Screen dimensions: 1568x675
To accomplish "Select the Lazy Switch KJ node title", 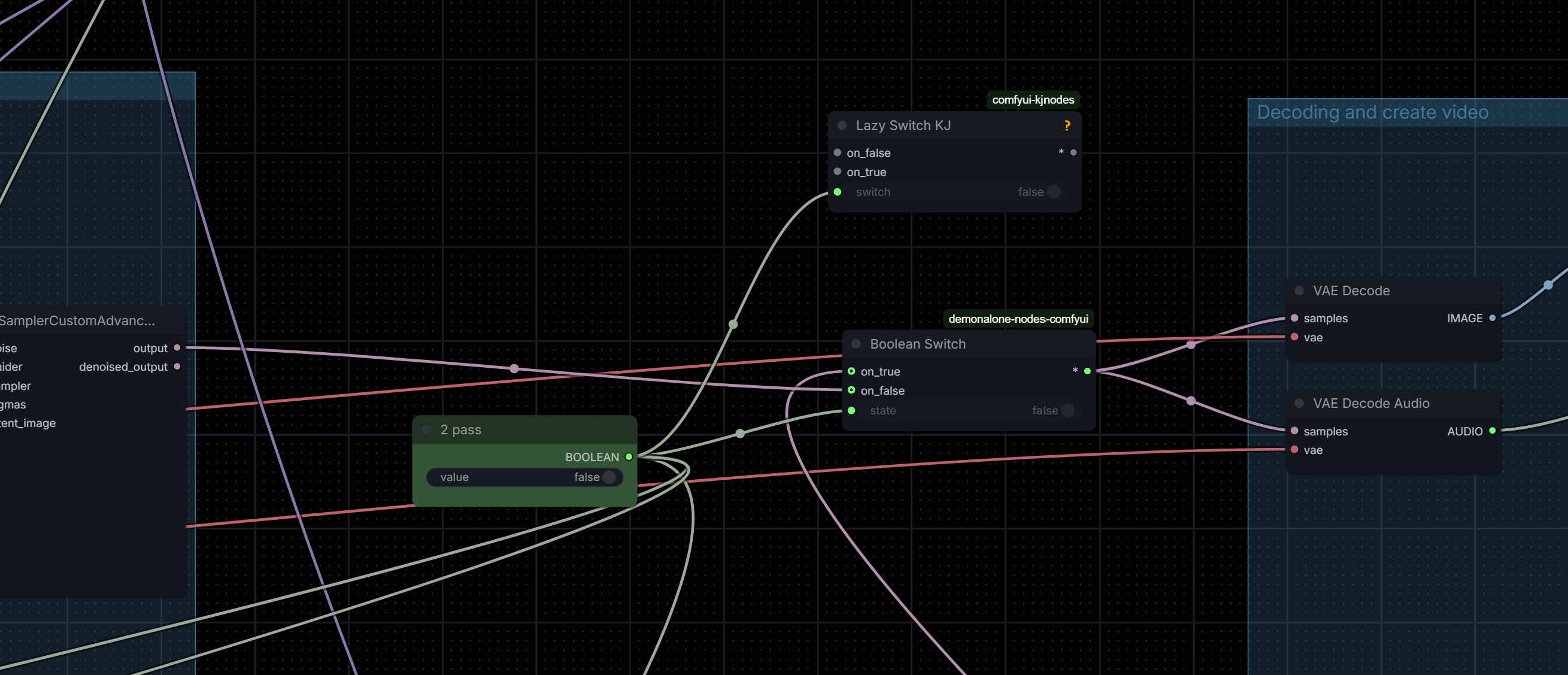I will pos(903,126).
